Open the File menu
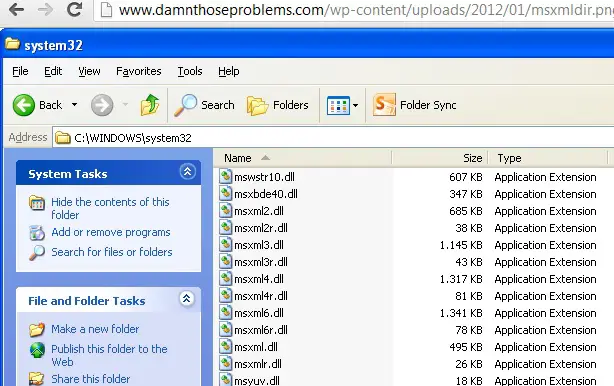The width and height of the screenshot is (614, 386). (20, 71)
